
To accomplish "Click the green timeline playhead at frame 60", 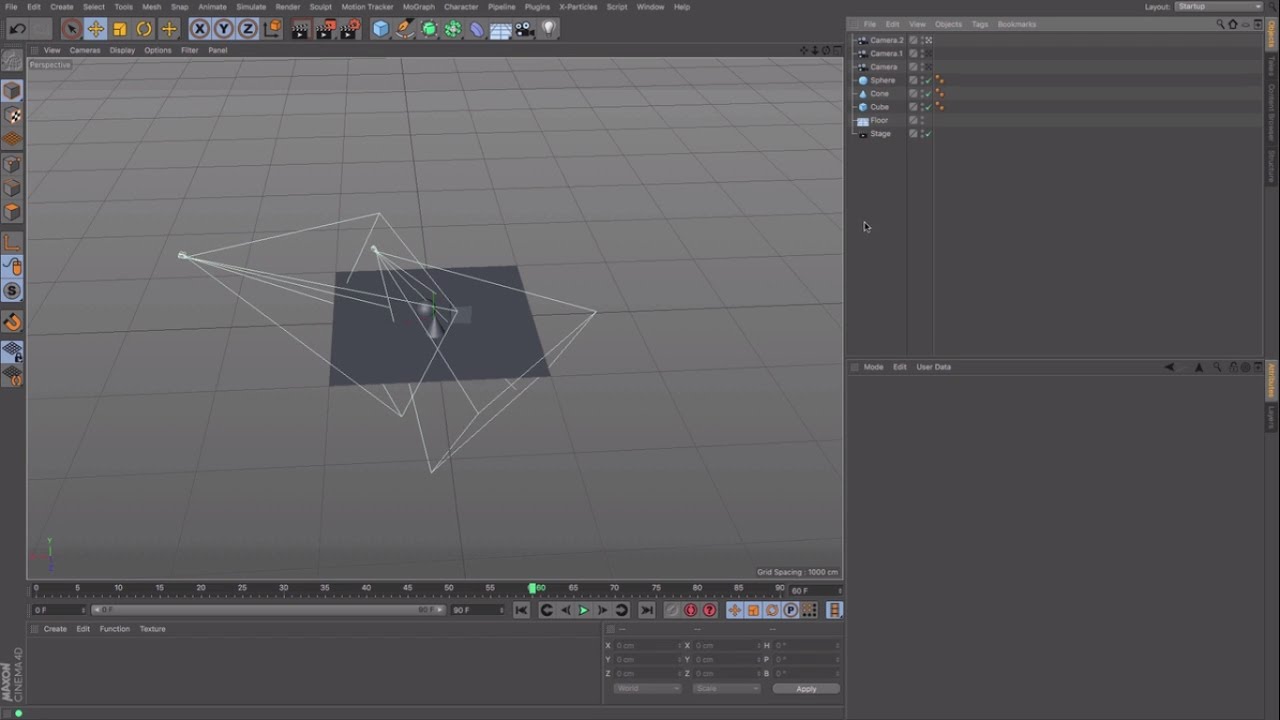I will [x=532, y=588].
